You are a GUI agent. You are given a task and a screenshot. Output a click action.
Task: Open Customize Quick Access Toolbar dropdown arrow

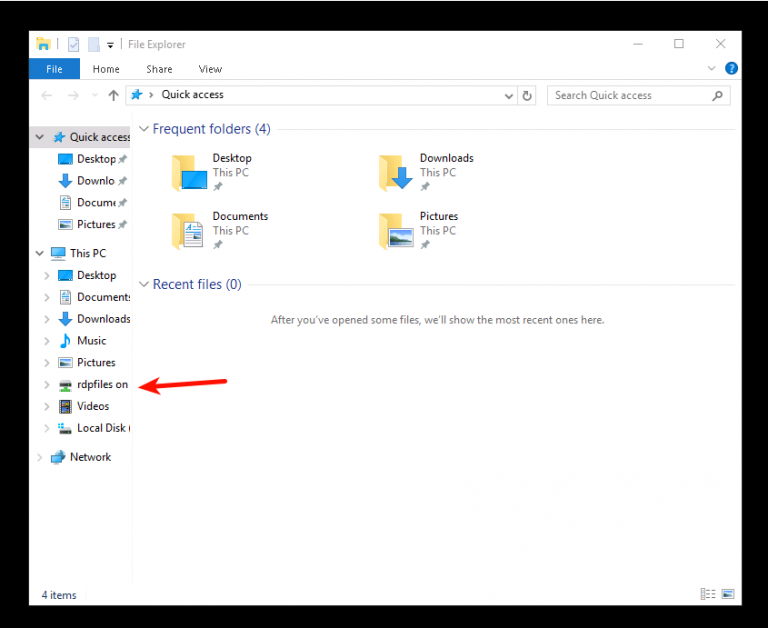pyautogui.click(x=111, y=45)
